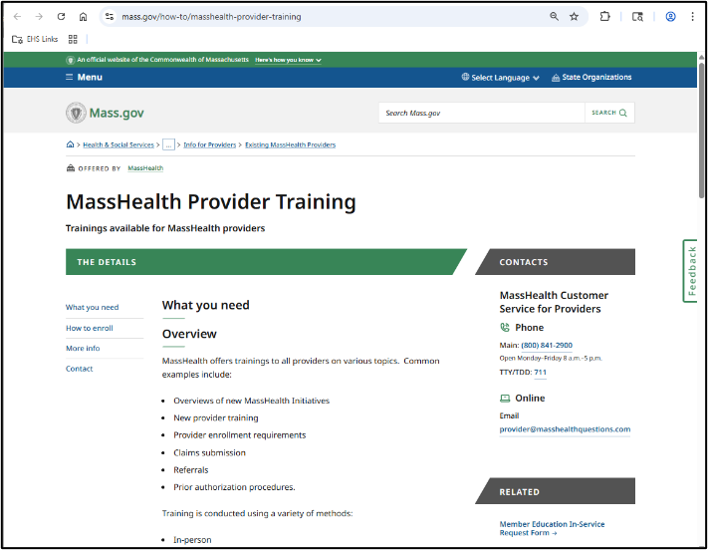Viewport: 708px width, 550px height.
Task: Click into the Search Mass.gov field
Action: [x=482, y=113]
